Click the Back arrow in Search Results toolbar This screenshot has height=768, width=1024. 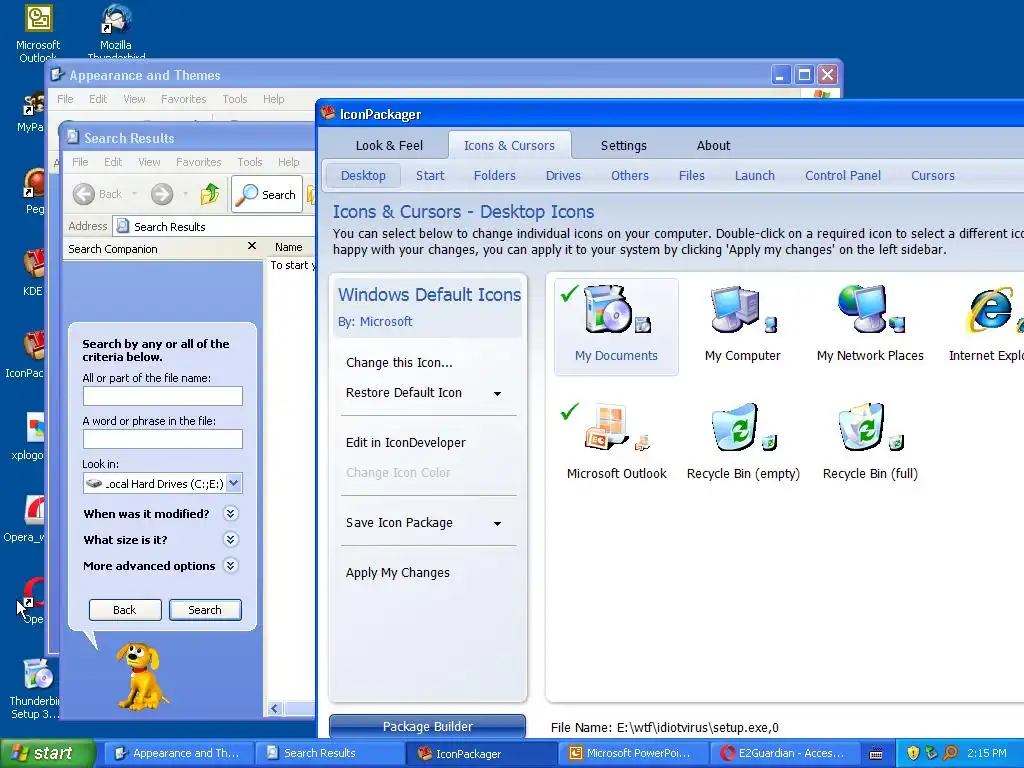click(x=84, y=194)
